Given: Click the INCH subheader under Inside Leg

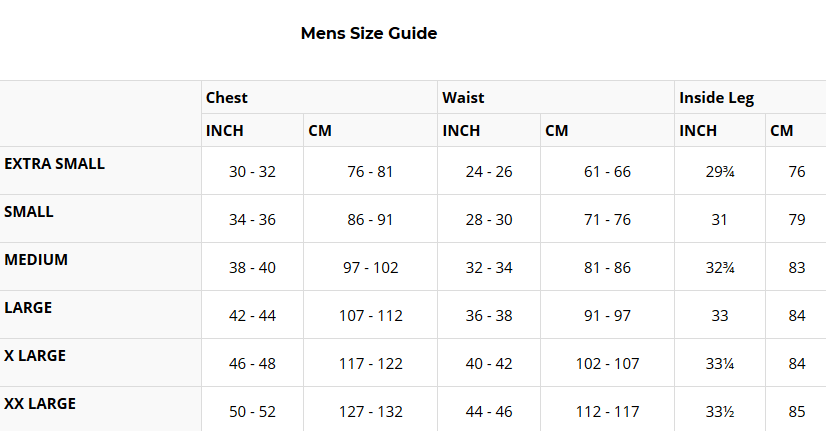Looking at the screenshot, I should point(698,131).
